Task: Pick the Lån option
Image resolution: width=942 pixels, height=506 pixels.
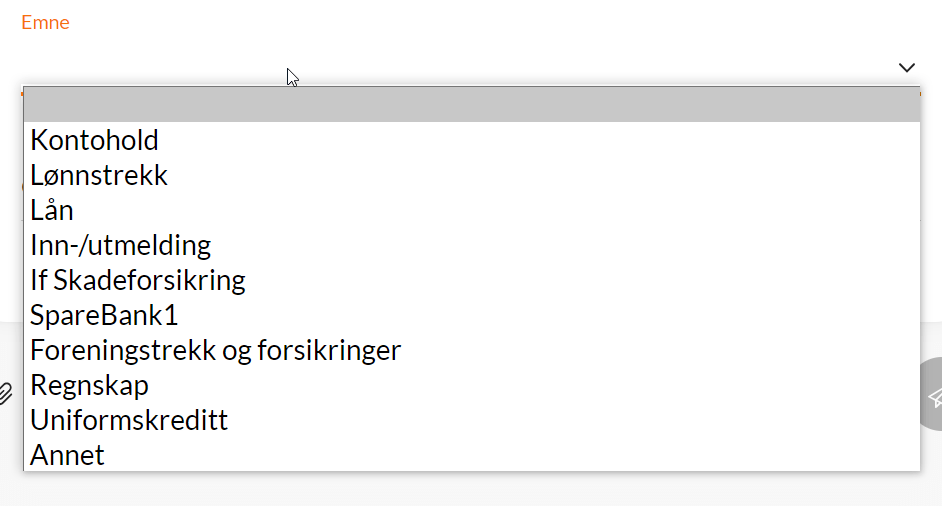Action: pyautogui.click(x=52, y=211)
